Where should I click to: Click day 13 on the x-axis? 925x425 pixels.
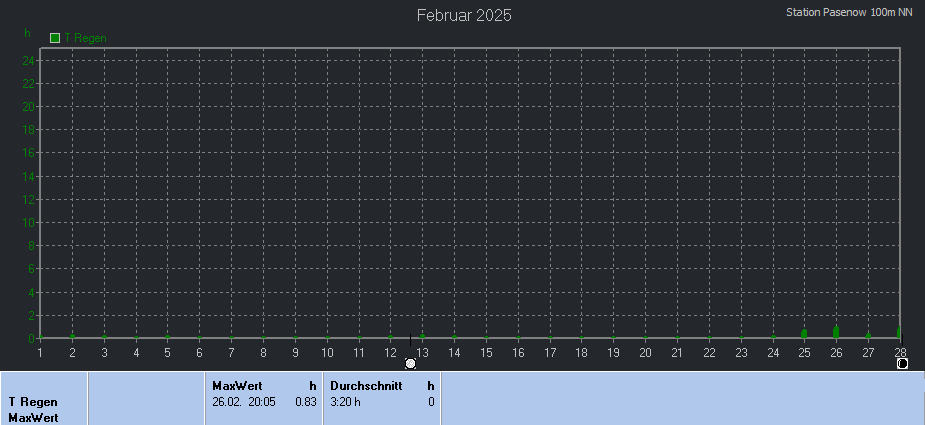[422, 353]
